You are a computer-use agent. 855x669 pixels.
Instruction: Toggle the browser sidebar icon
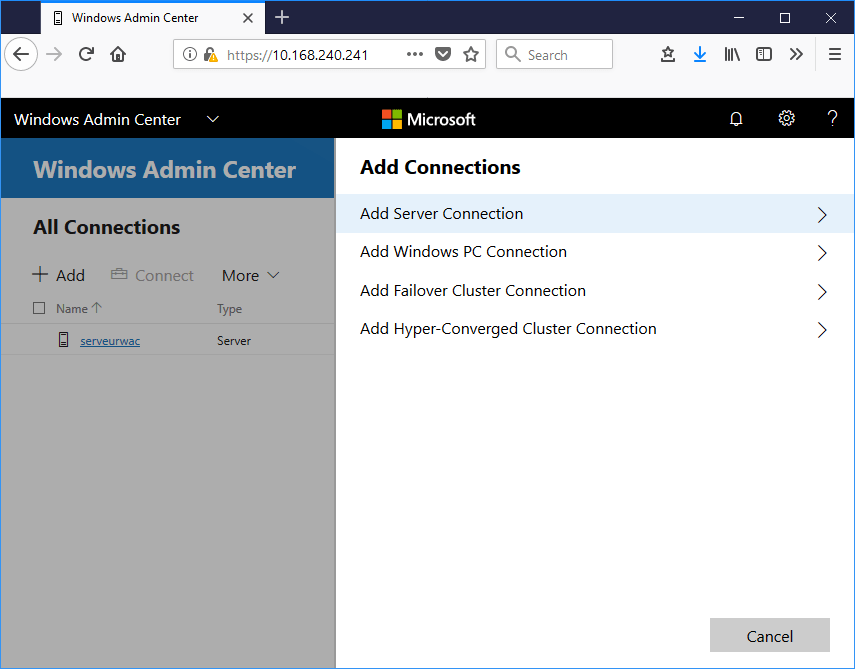pyautogui.click(x=764, y=54)
